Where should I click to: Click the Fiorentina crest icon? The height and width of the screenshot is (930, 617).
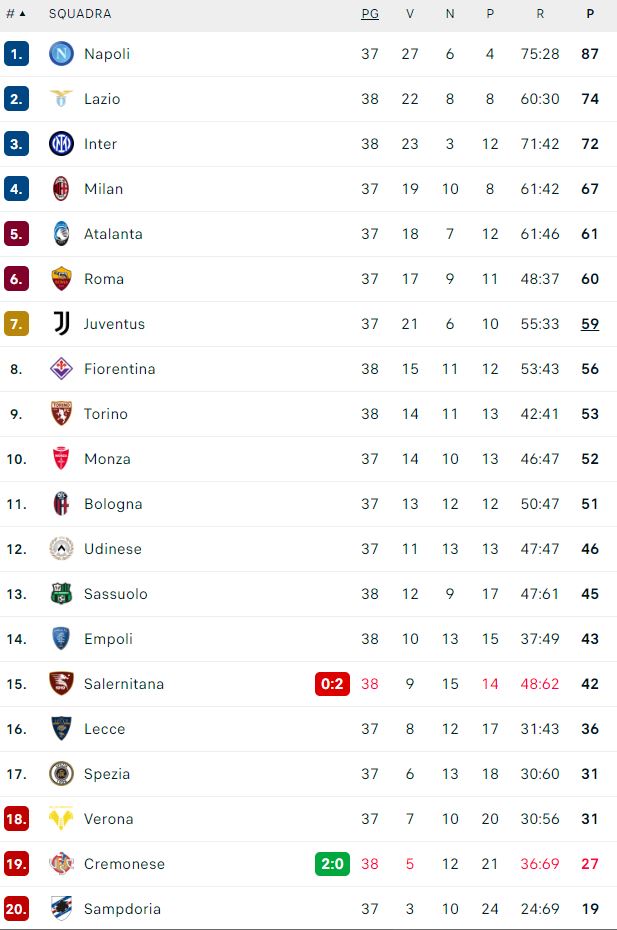62,369
